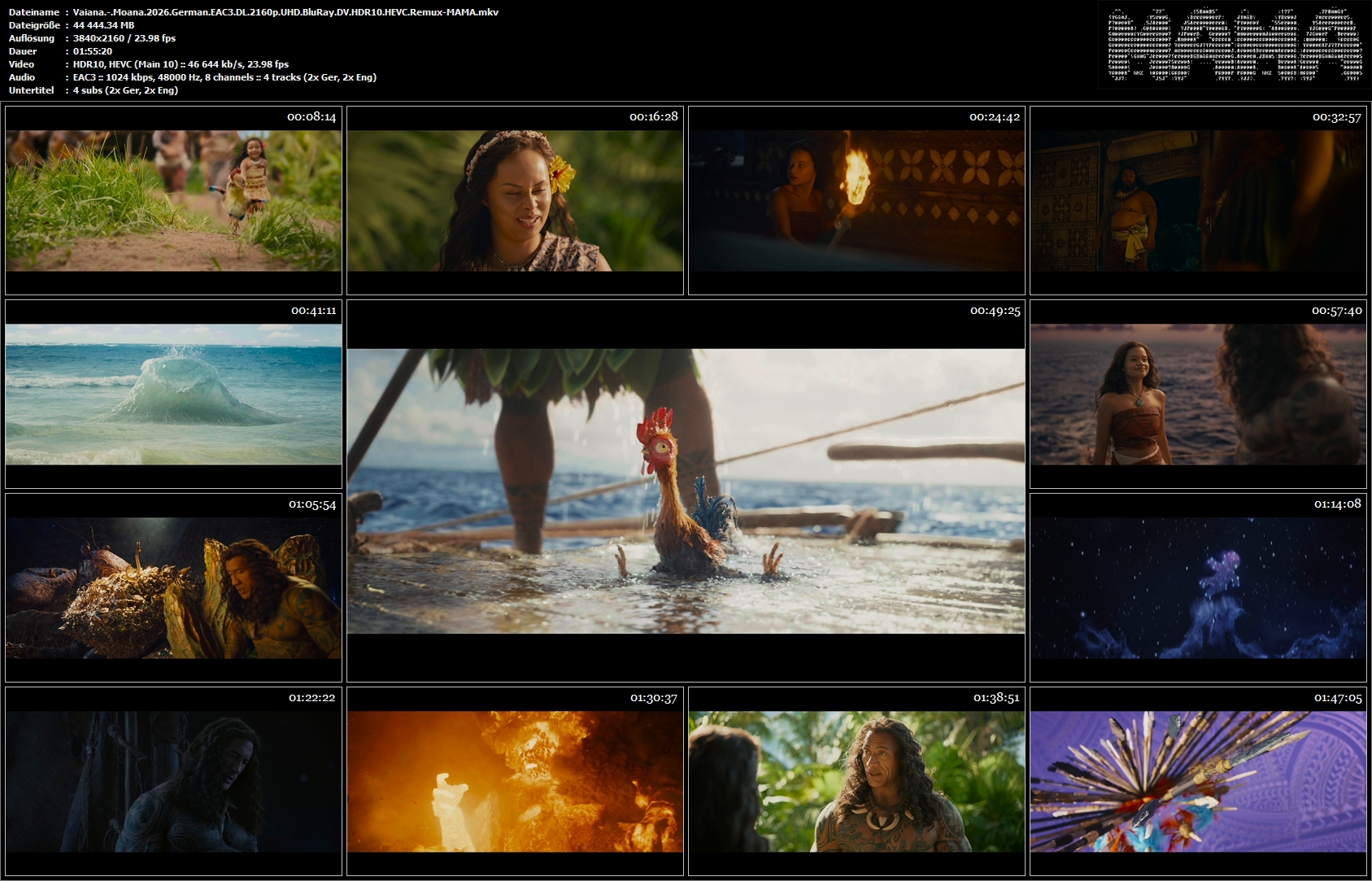Viewport: 1372px width, 881px height.
Task: Click the Dateiname file name text
Action: 285,12
